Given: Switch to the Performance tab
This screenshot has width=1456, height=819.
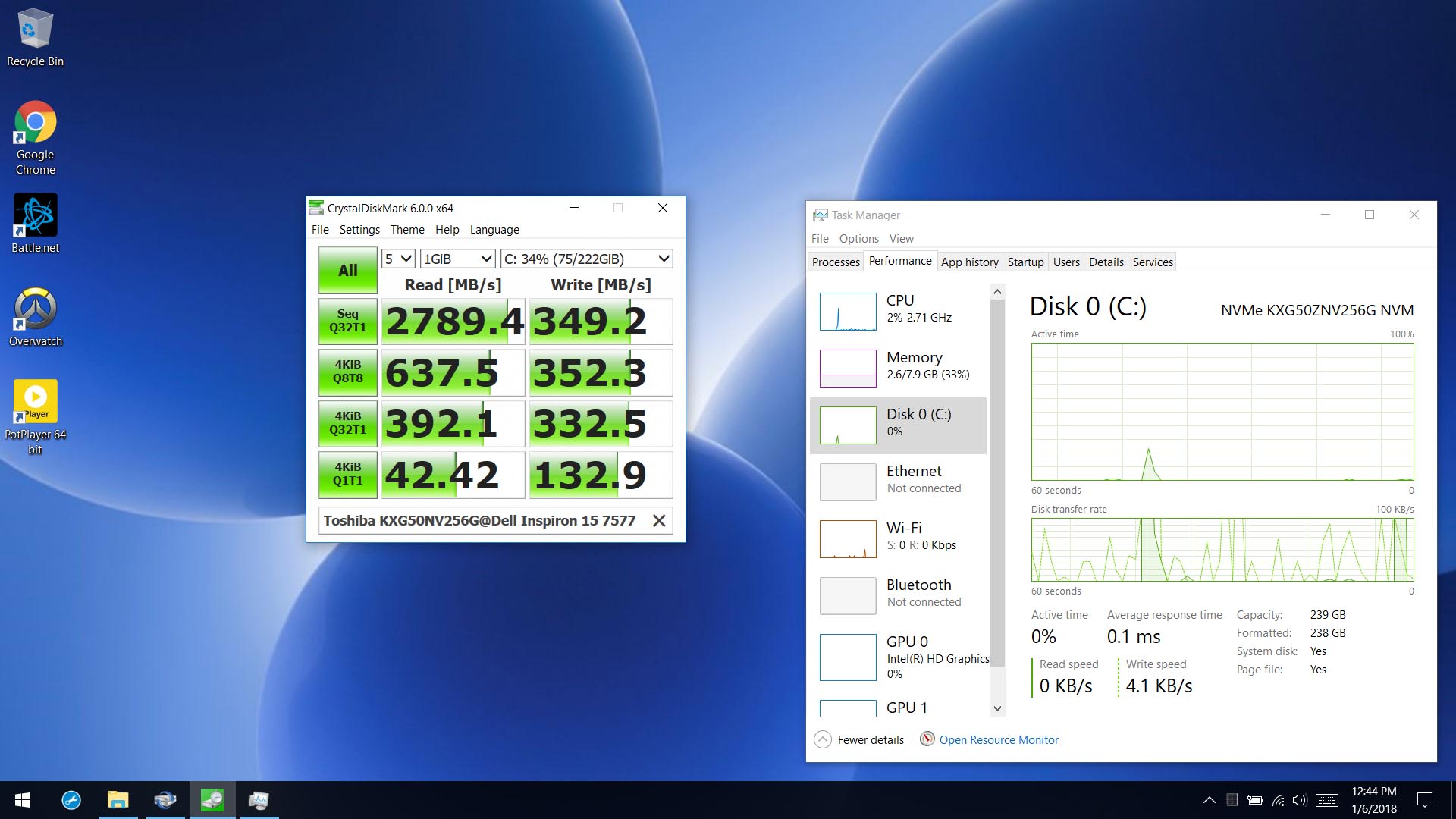Looking at the screenshot, I should pyautogui.click(x=900, y=261).
